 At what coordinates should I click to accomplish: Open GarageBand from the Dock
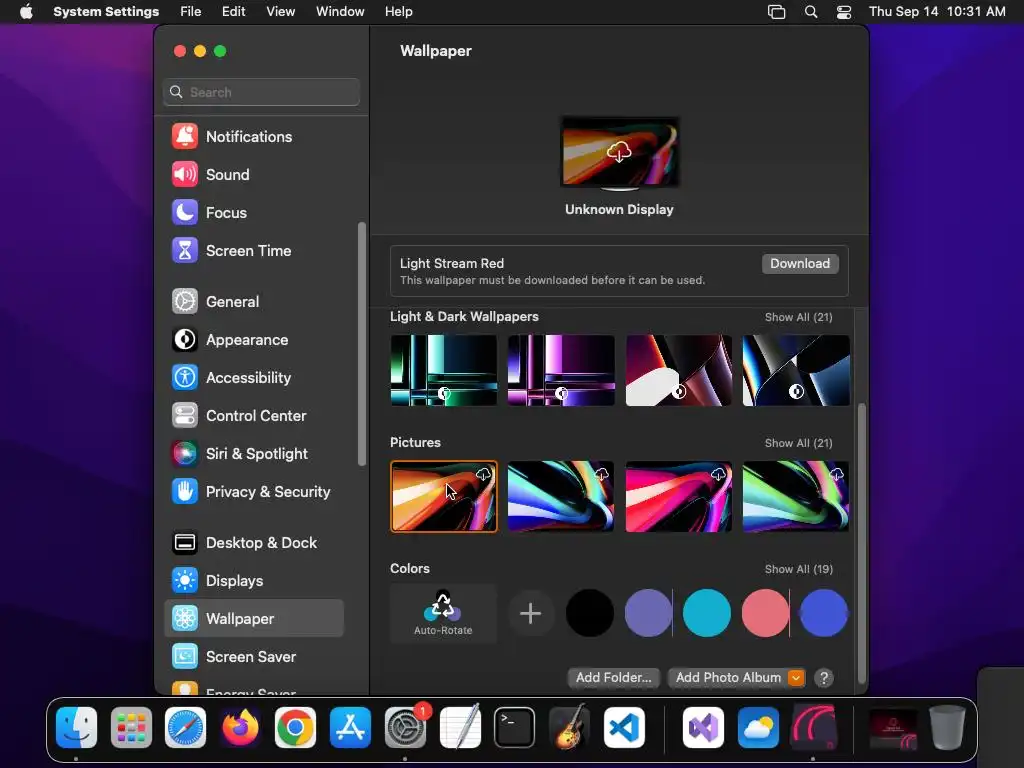click(x=569, y=727)
